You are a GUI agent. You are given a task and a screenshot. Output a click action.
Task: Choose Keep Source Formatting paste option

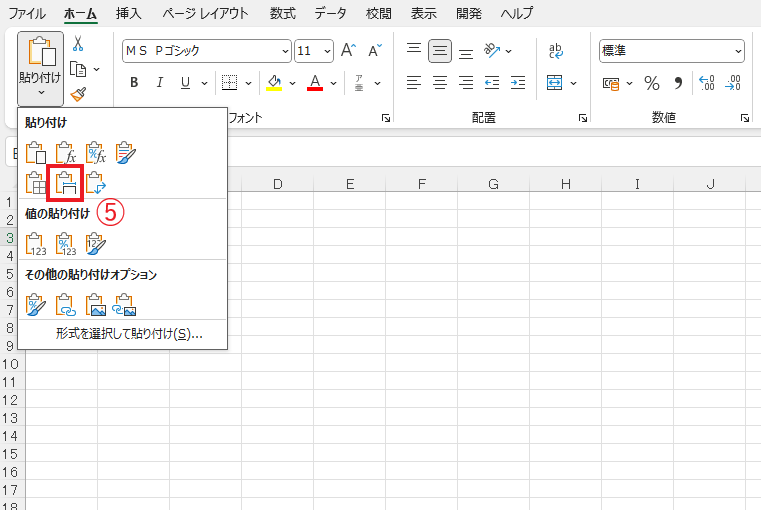pyautogui.click(x=126, y=153)
